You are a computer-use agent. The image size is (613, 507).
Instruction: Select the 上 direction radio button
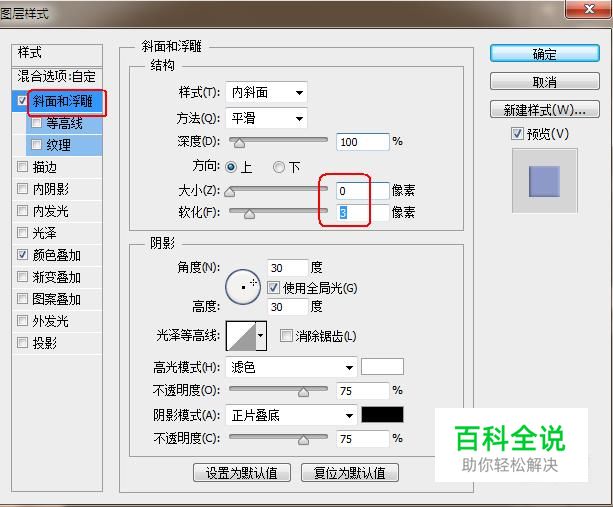231,167
